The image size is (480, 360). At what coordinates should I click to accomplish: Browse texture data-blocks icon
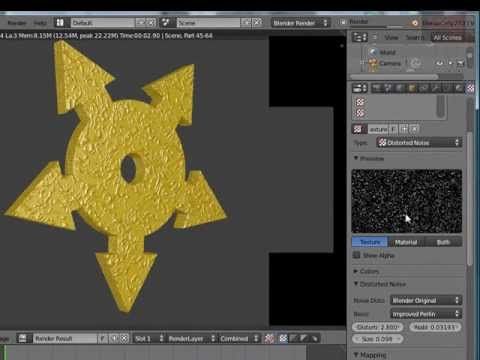coord(359,129)
